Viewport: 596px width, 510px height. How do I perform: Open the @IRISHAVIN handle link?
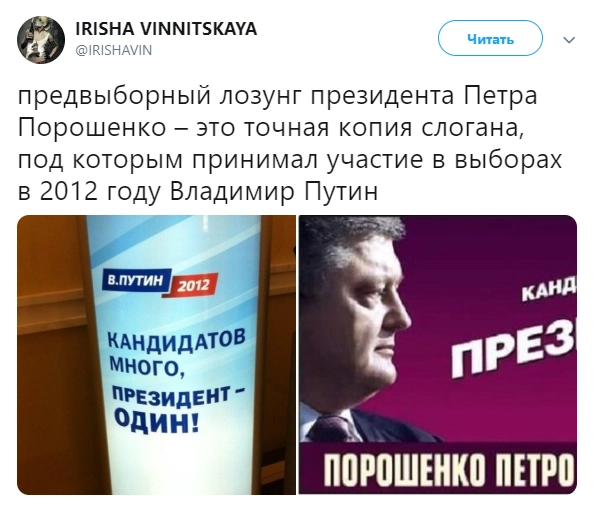click(x=114, y=50)
